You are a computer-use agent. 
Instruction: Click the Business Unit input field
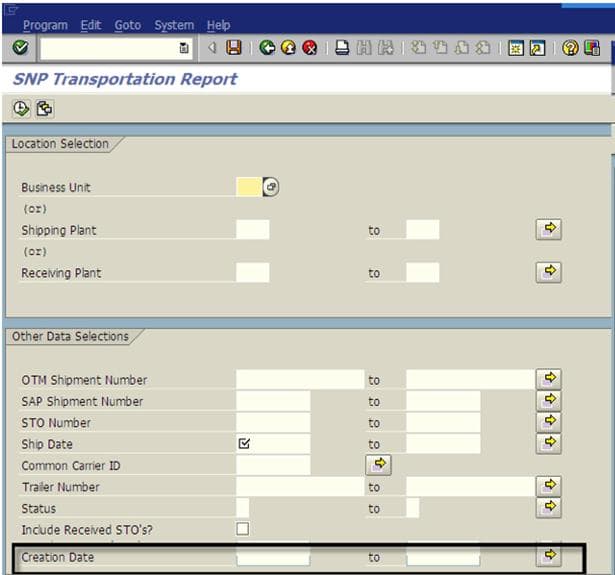pyautogui.click(x=249, y=187)
